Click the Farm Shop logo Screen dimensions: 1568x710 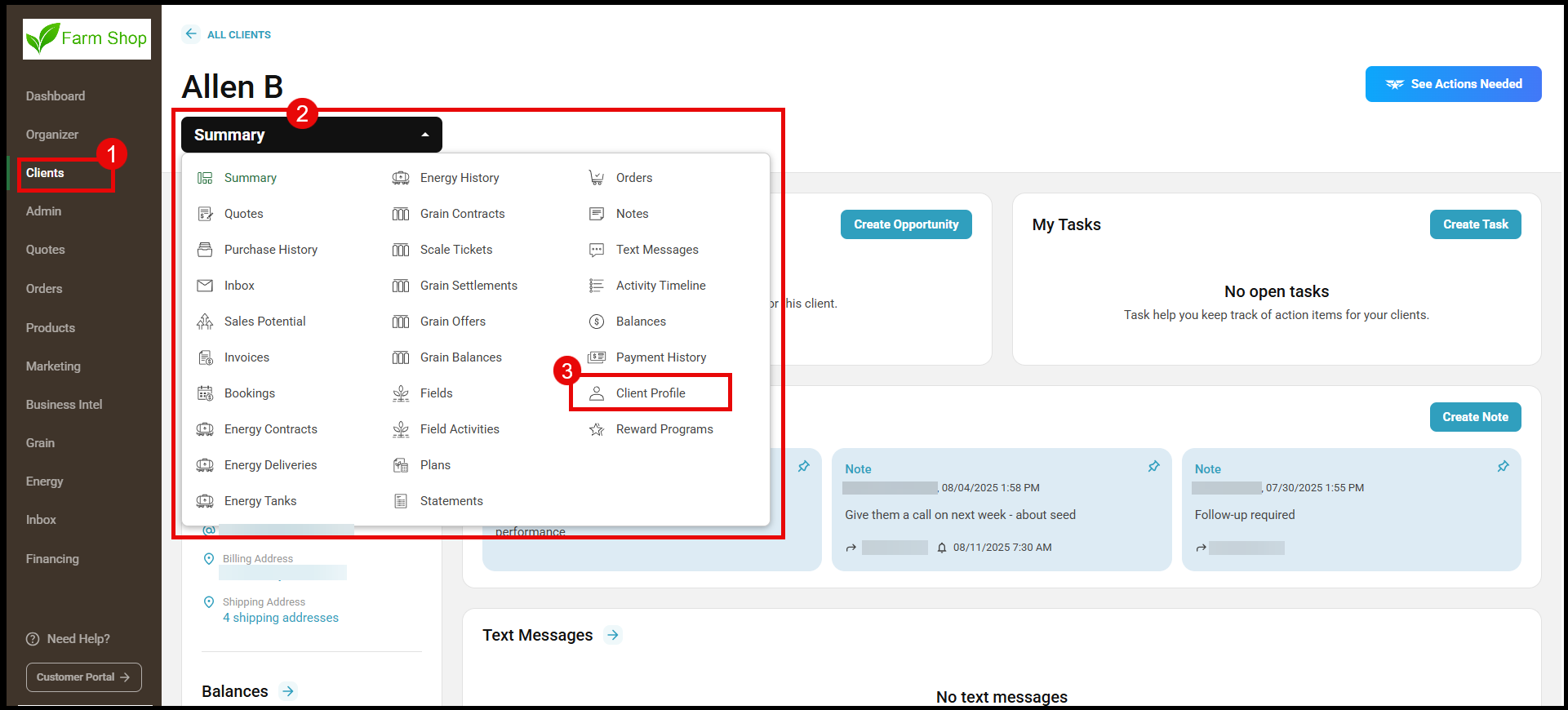[x=87, y=38]
